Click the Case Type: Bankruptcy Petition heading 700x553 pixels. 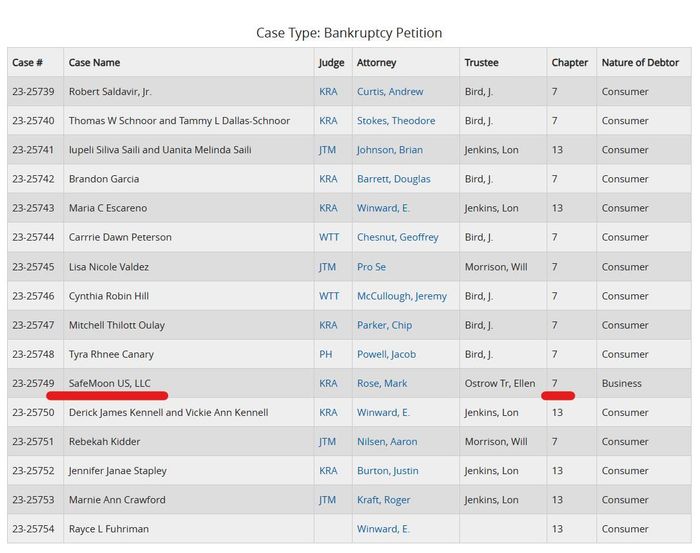pos(349,33)
